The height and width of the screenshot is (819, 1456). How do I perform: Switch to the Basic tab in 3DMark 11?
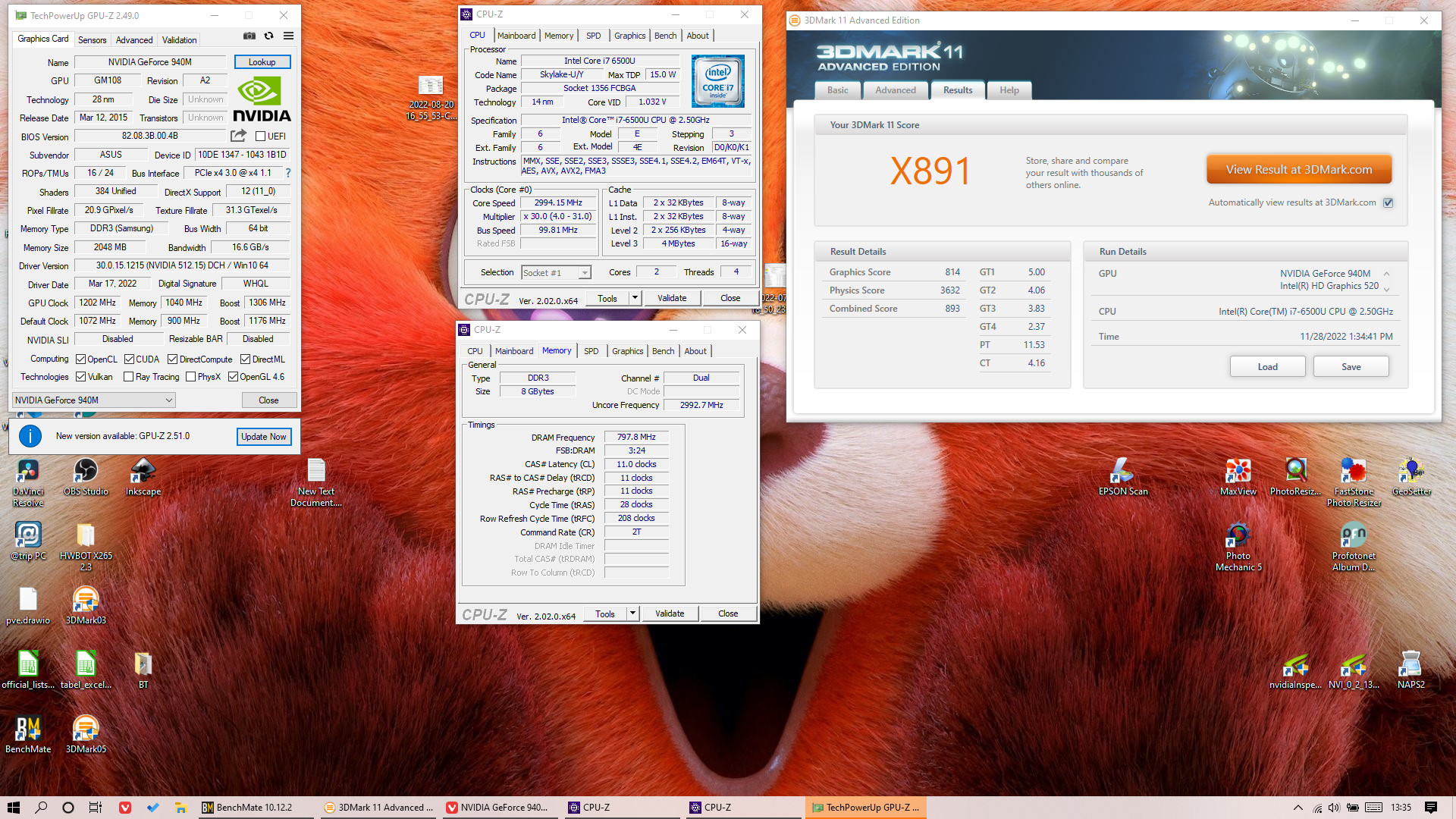click(838, 90)
